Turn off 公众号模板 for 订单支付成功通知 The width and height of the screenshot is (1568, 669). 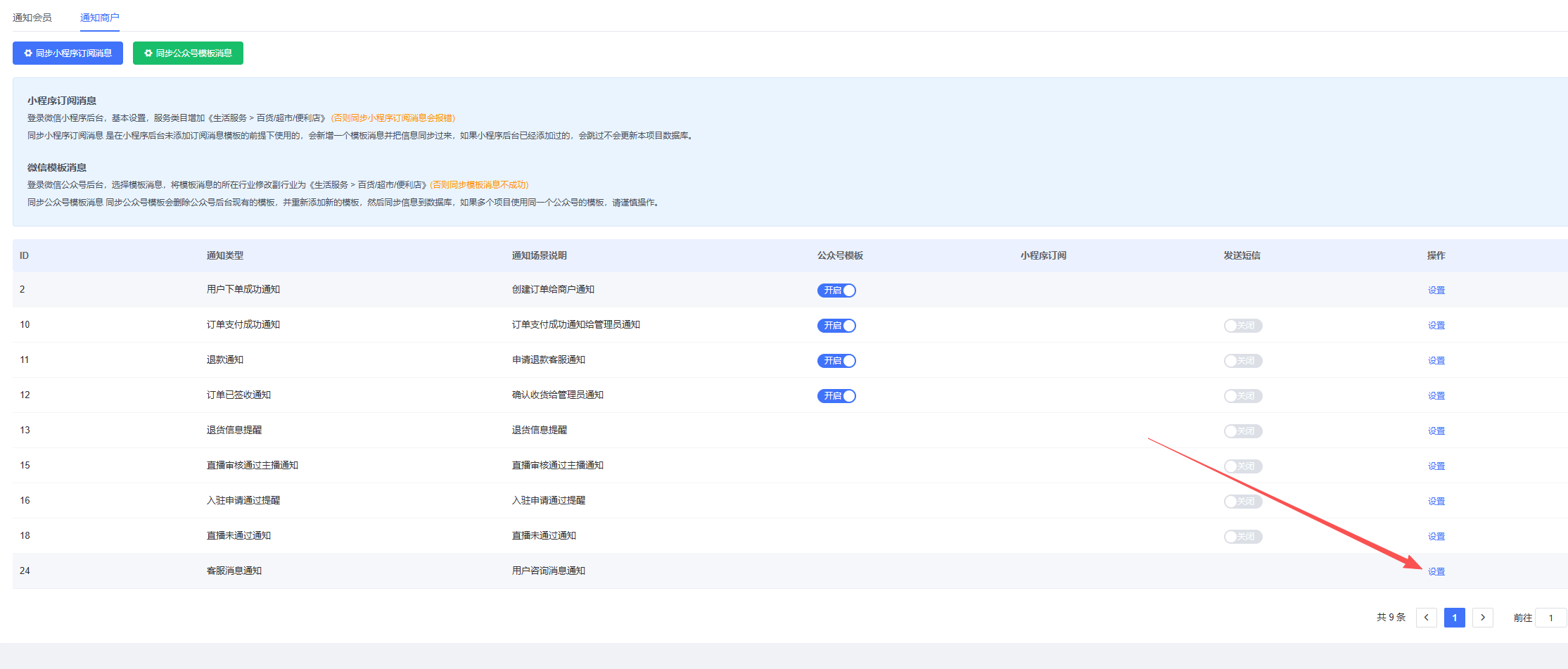(836, 326)
